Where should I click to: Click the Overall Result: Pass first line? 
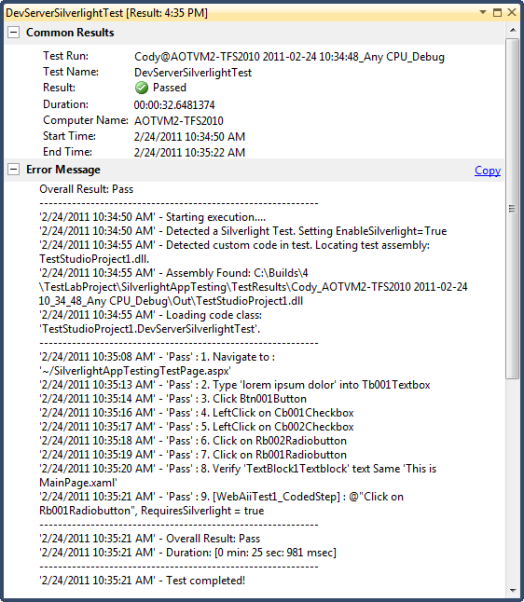[x=86, y=189]
